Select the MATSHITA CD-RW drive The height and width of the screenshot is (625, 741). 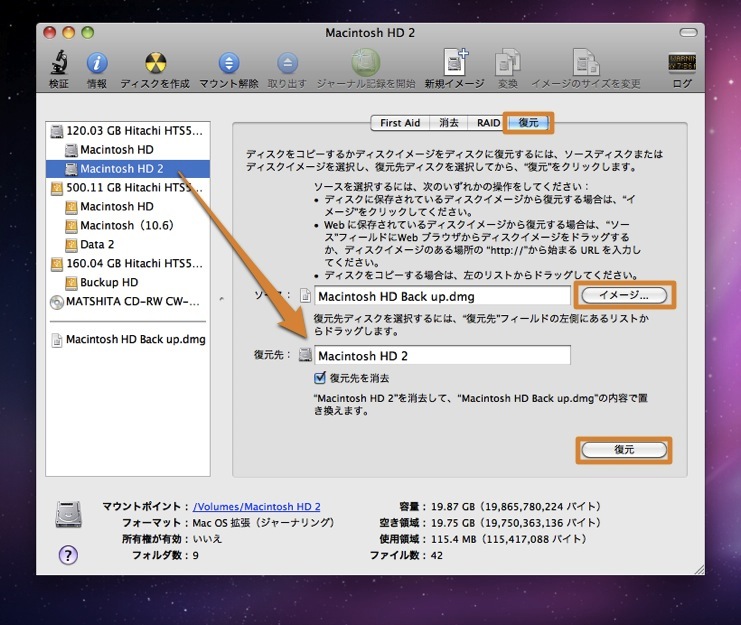point(128,301)
